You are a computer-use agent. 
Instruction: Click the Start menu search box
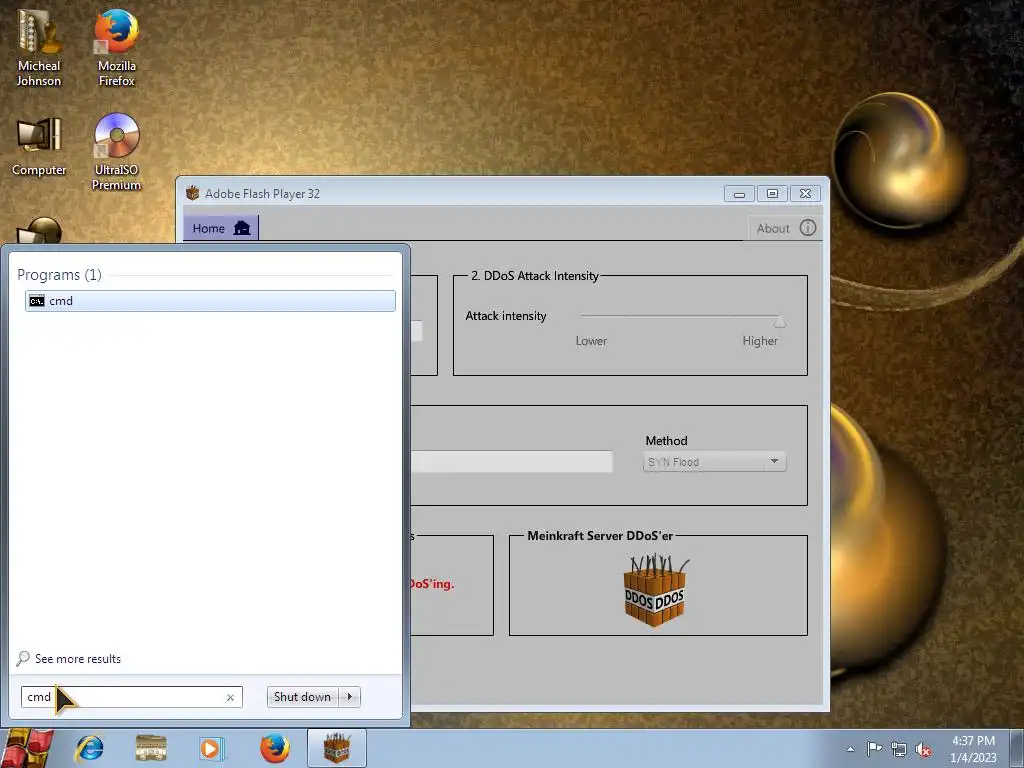[131, 697]
